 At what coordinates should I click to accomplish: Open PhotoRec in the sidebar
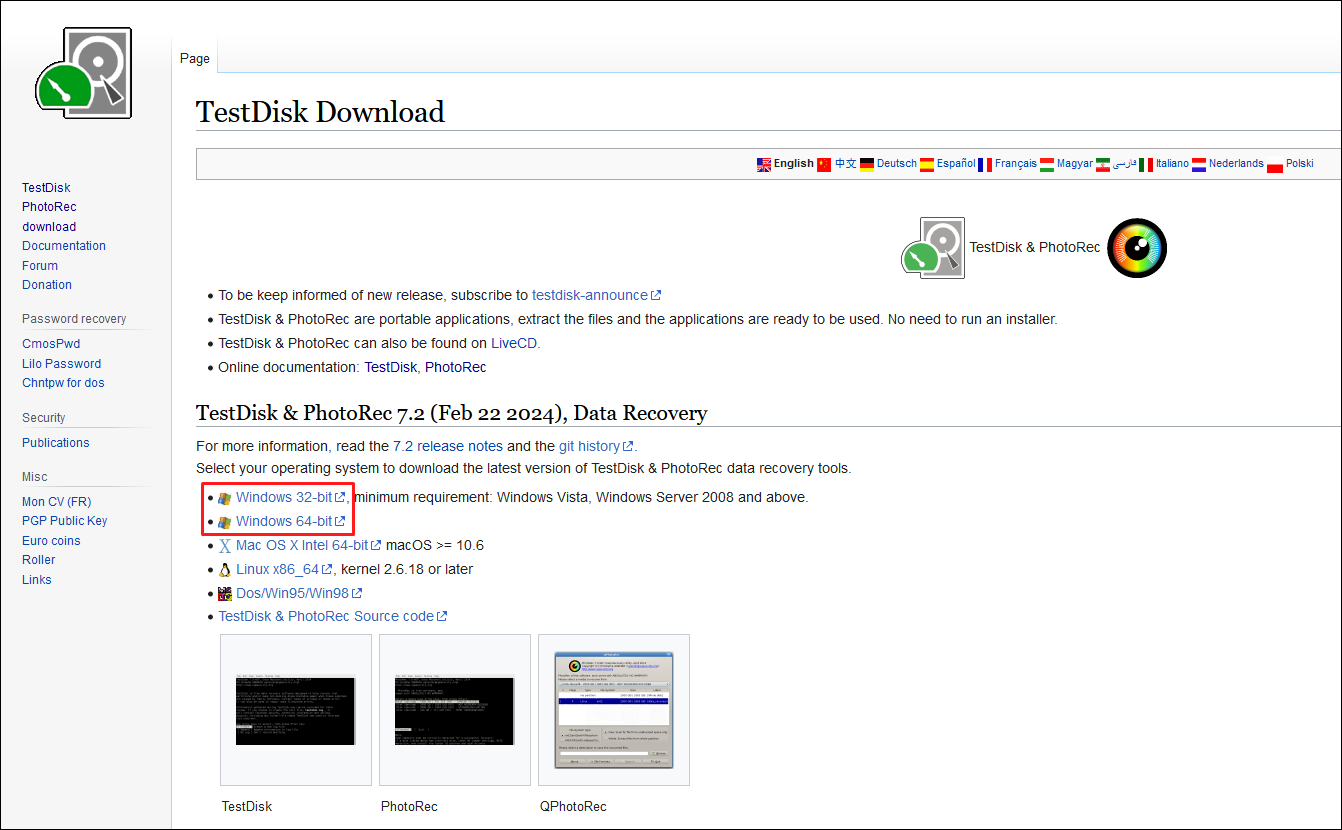point(49,207)
